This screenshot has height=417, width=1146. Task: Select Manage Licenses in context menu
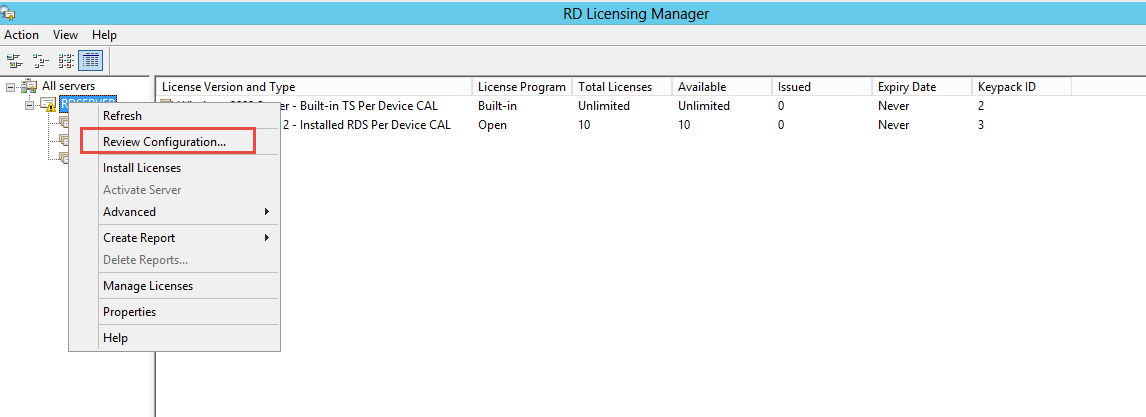click(x=175, y=286)
